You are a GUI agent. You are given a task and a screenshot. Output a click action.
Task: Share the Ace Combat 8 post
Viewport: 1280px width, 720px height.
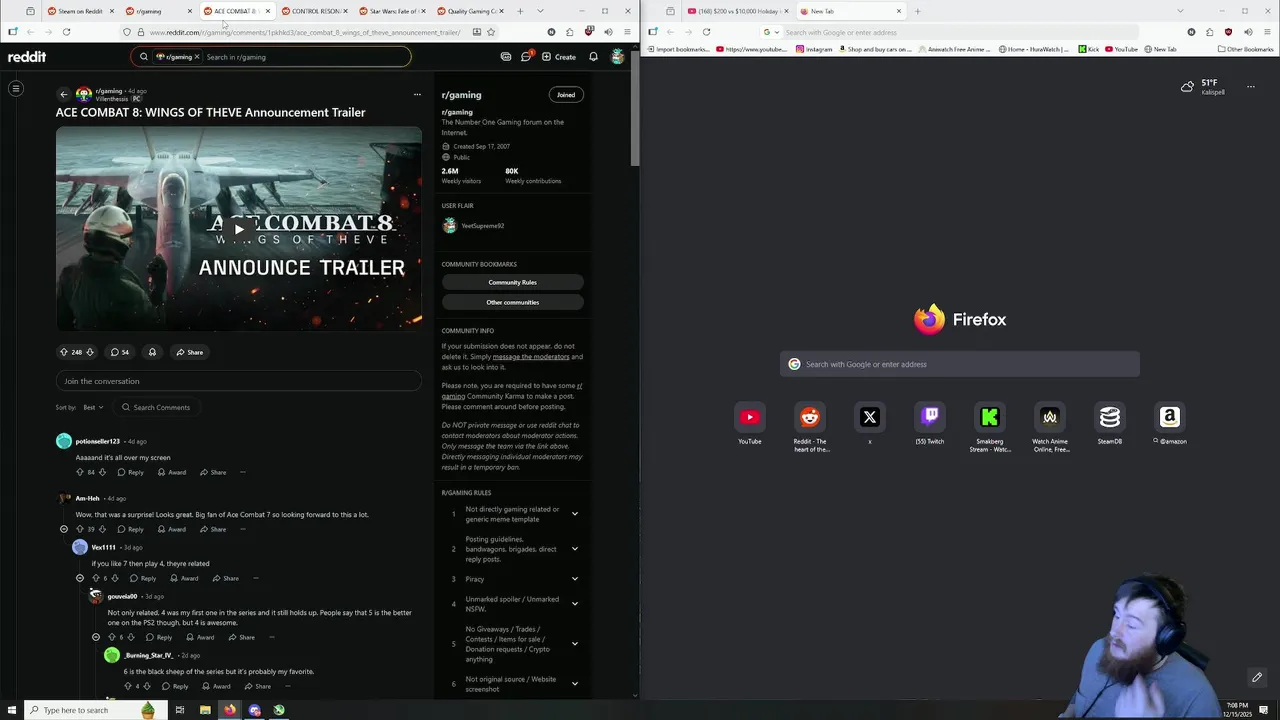point(189,352)
